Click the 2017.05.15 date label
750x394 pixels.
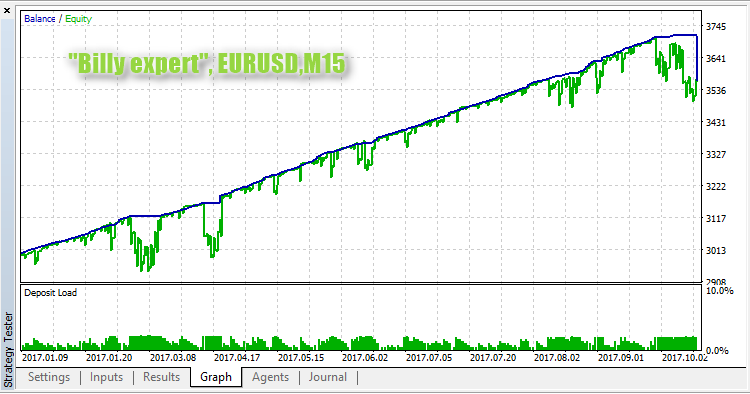tap(301, 358)
